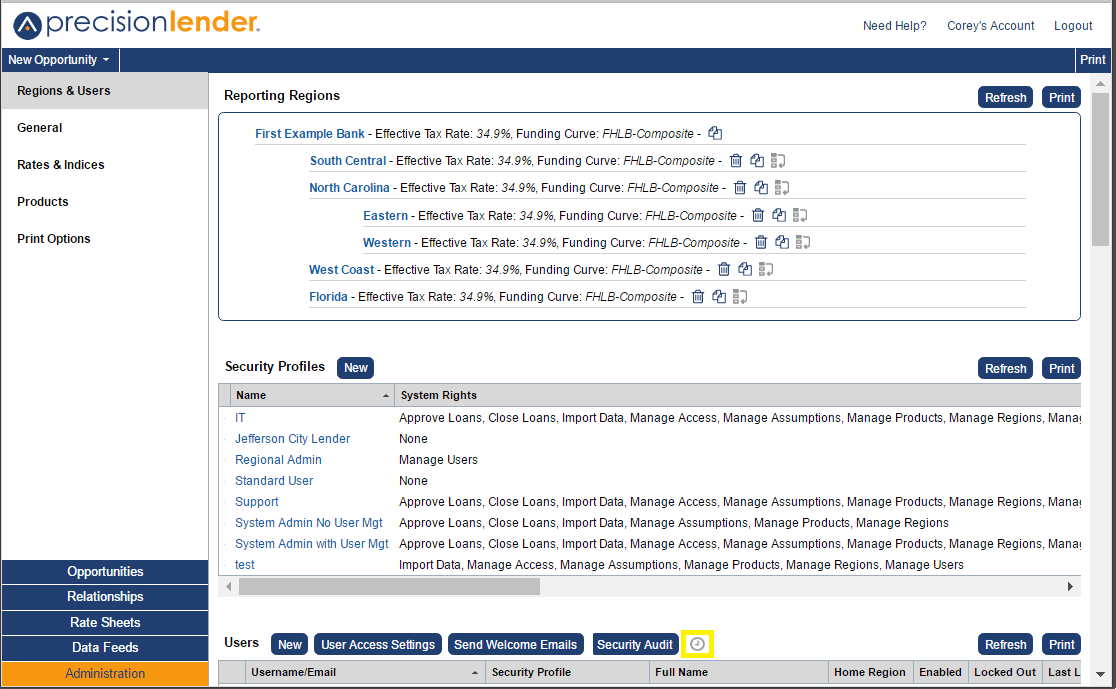Viewport: 1116px width, 689px height.
Task: Create a New security profile
Action: (355, 368)
